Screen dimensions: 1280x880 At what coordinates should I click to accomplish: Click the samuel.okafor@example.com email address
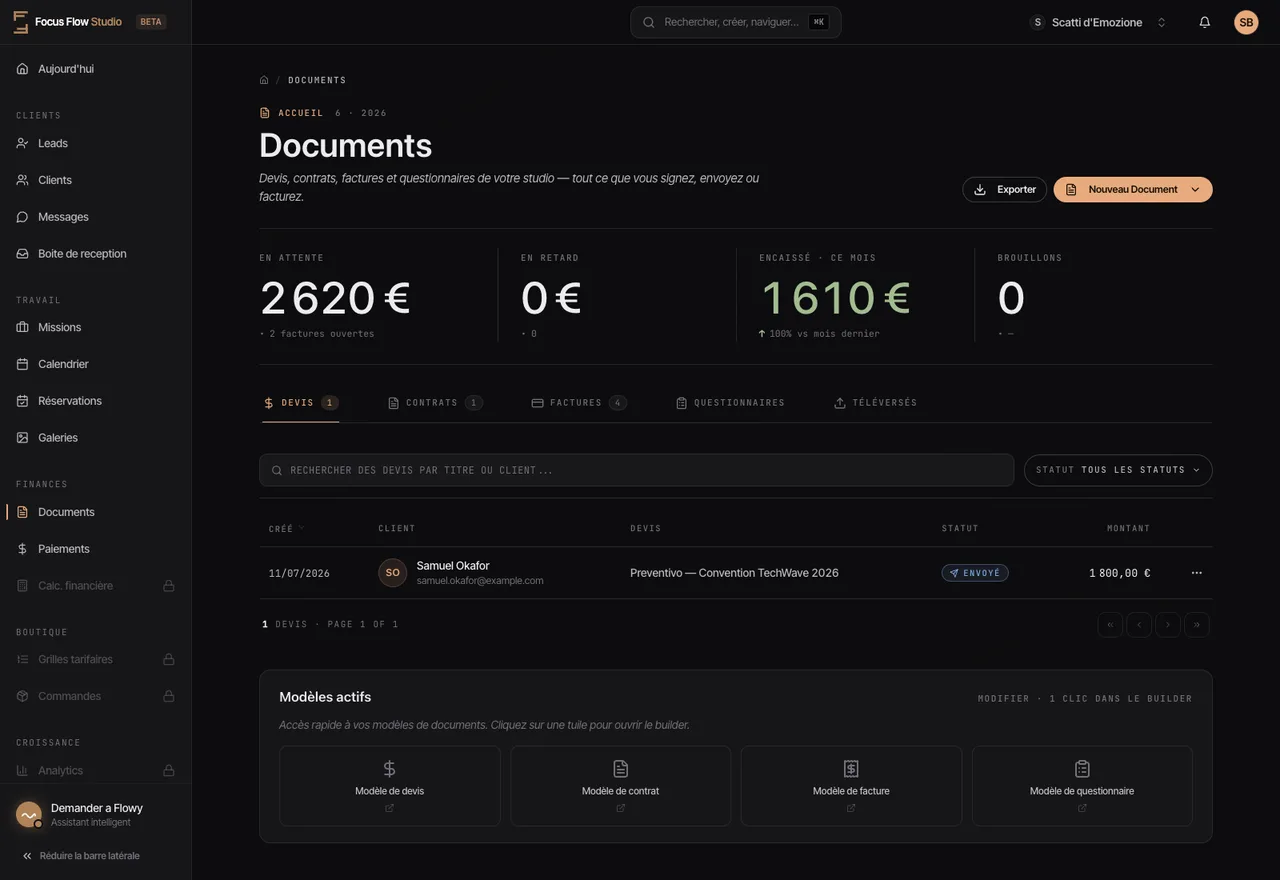pos(480,581)
